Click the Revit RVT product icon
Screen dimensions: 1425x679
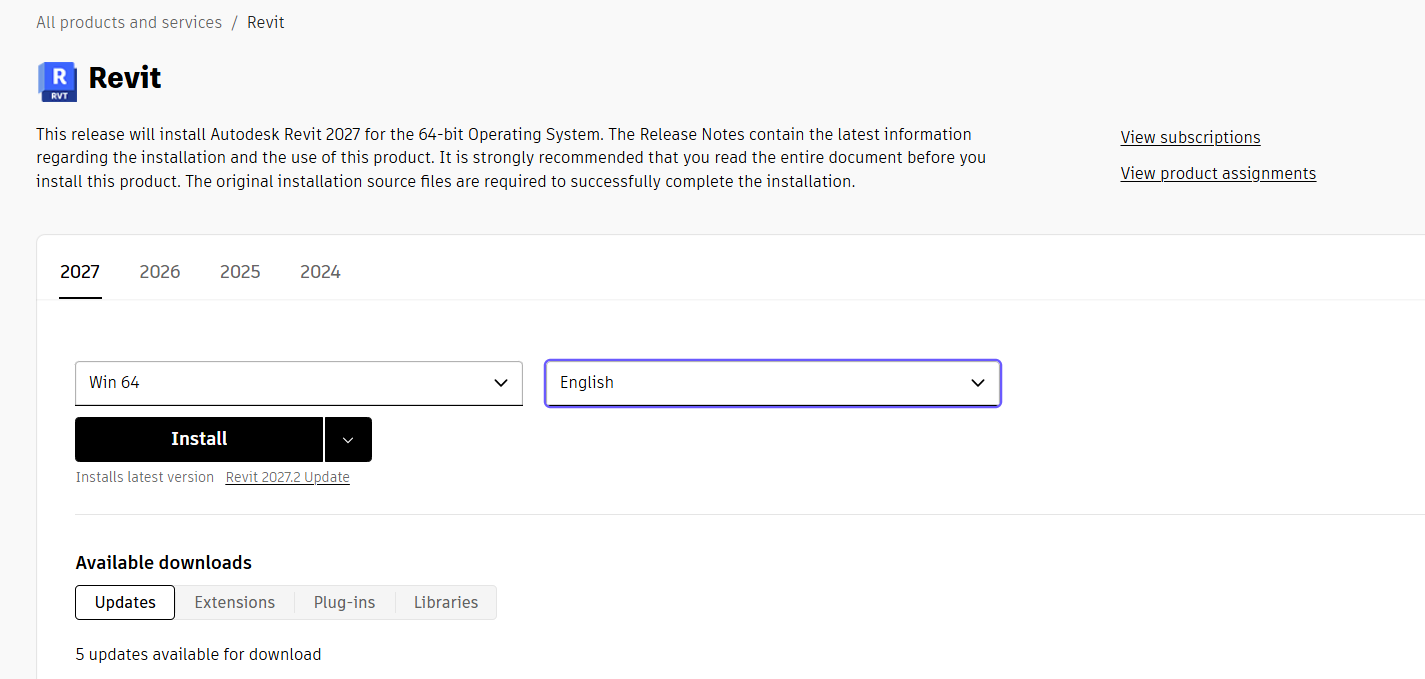(57, 81)
